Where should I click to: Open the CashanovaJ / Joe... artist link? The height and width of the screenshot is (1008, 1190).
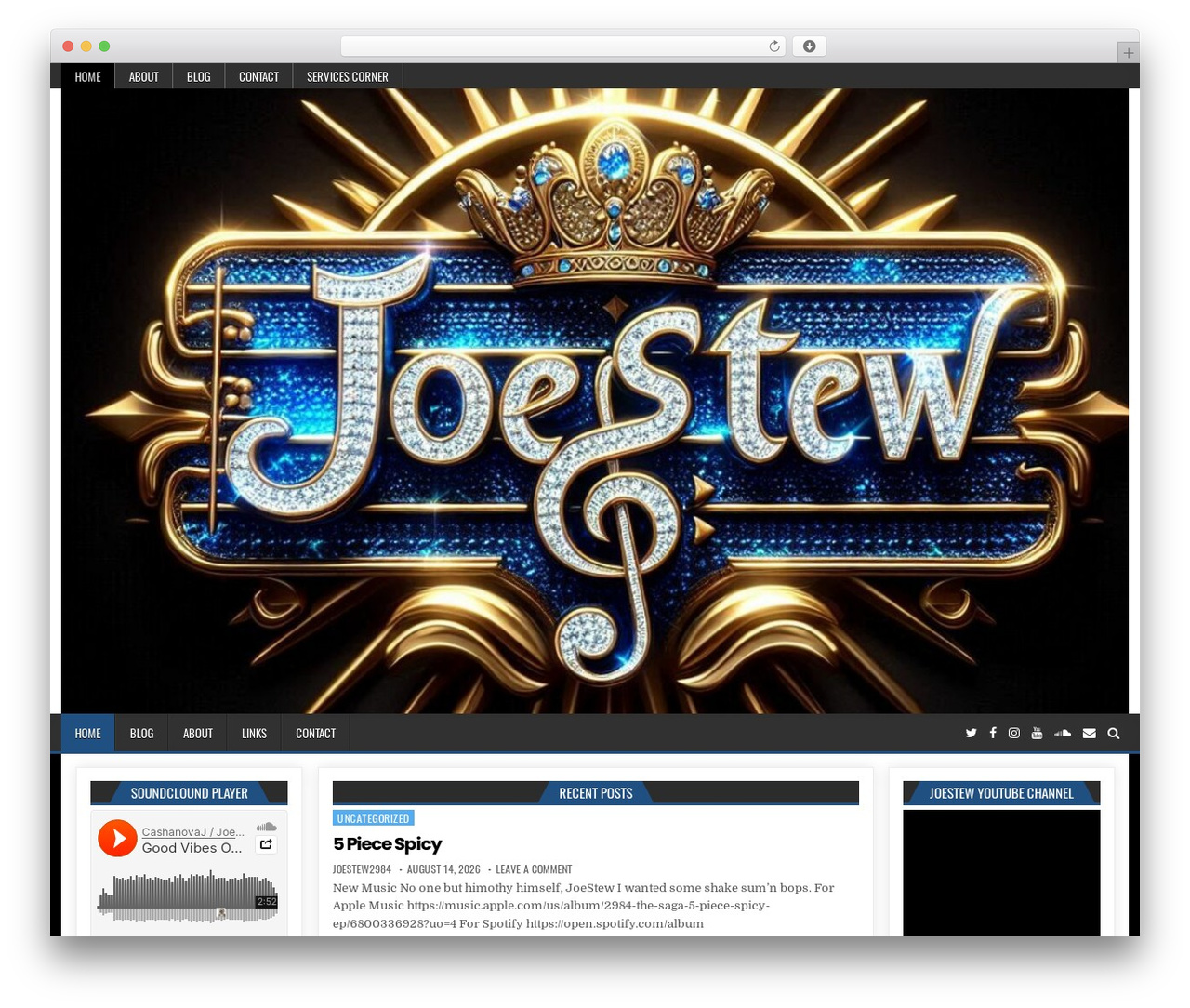pyautogui.click(x=193, y=832)
